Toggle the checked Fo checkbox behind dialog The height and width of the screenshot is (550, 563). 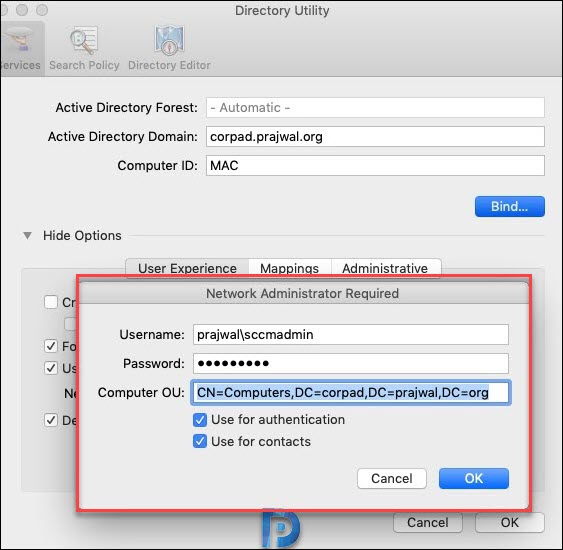[x=51, y=346]
